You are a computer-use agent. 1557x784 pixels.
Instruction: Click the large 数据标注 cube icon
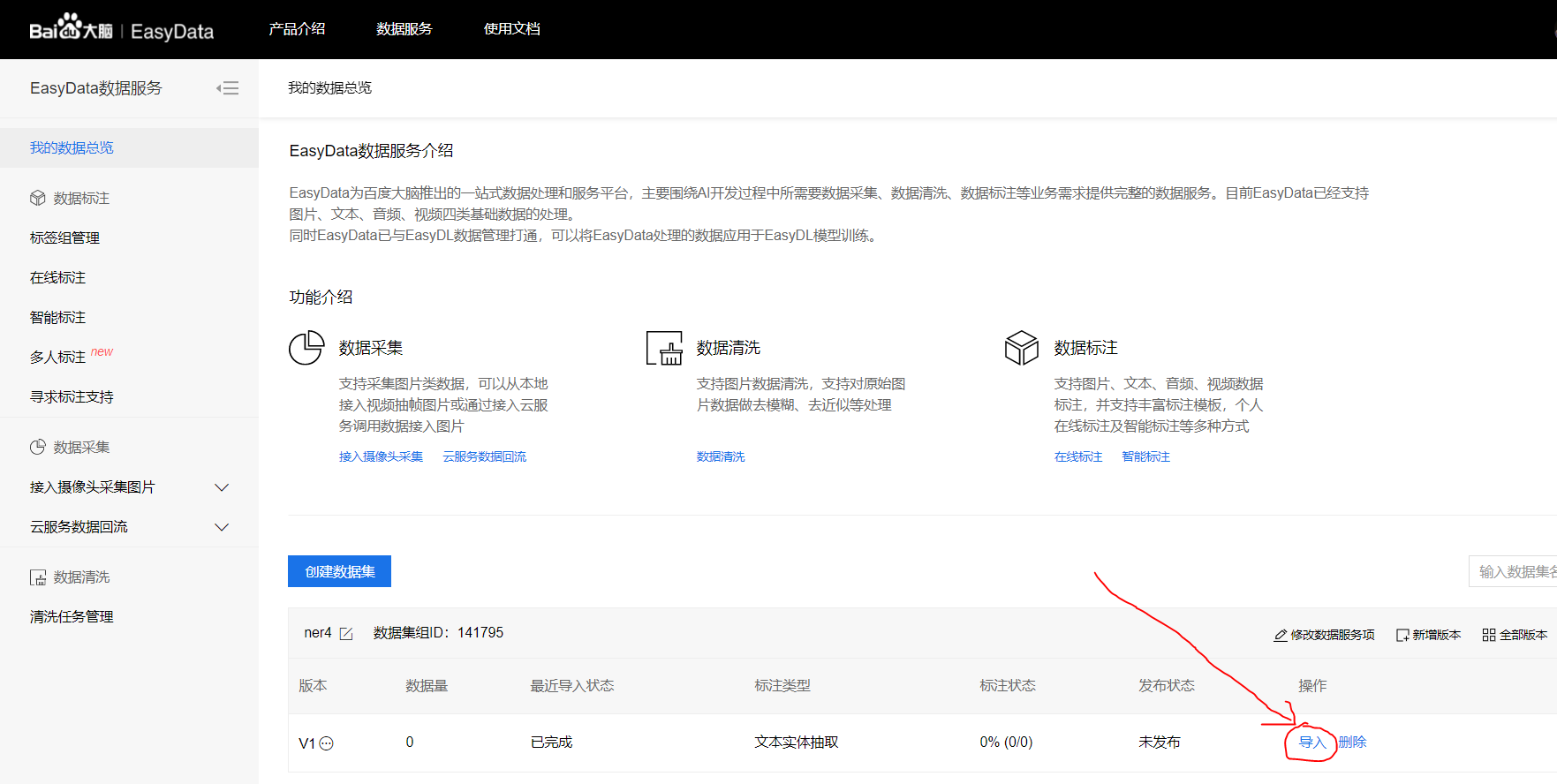1022,348
